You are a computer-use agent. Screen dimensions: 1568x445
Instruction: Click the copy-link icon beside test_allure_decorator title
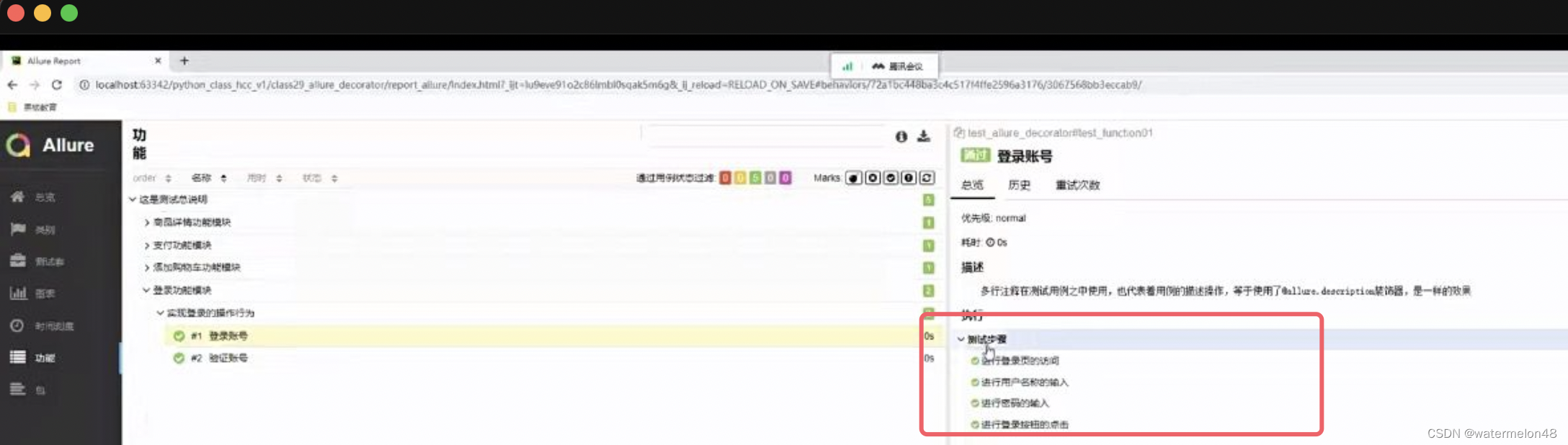point(958,132)
